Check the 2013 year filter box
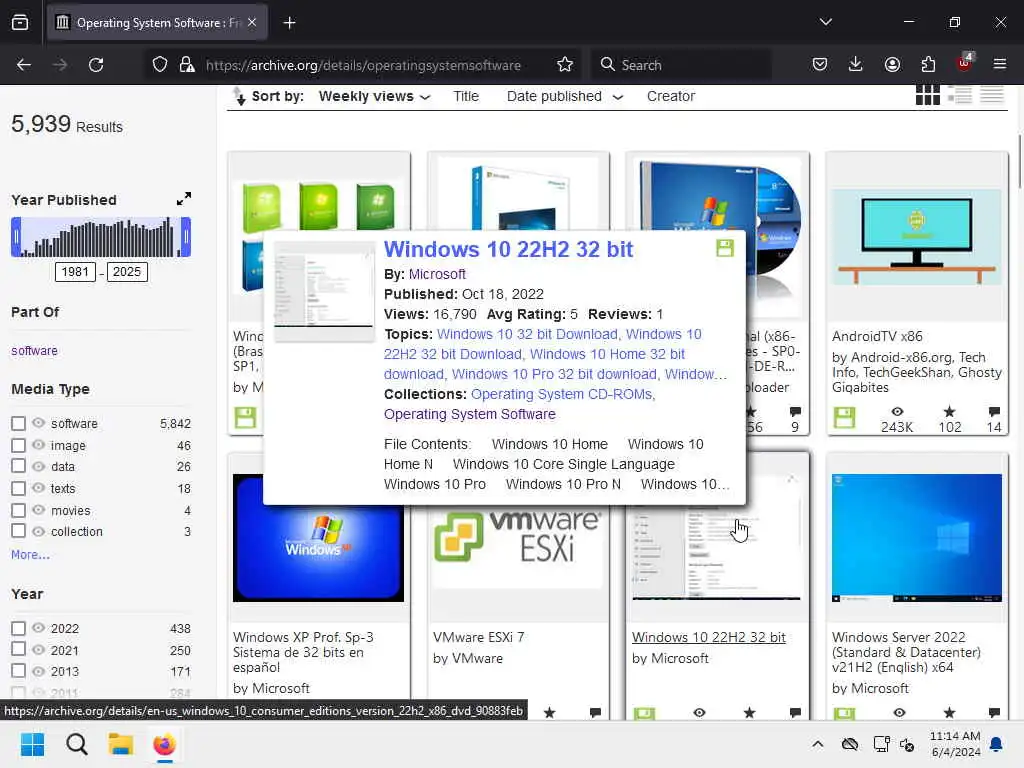 pos(18,671)
